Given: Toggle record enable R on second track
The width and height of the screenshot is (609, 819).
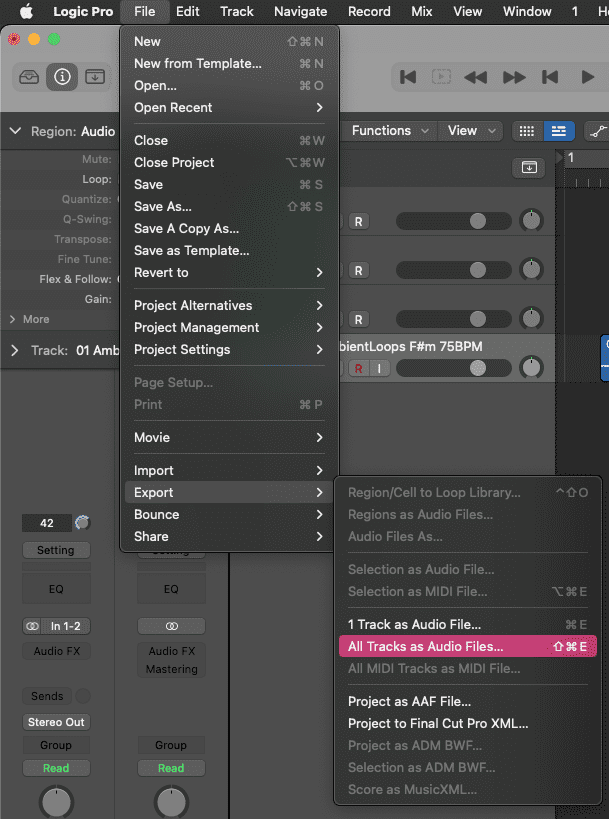Looking at the screenshot, I should point(359,271).
